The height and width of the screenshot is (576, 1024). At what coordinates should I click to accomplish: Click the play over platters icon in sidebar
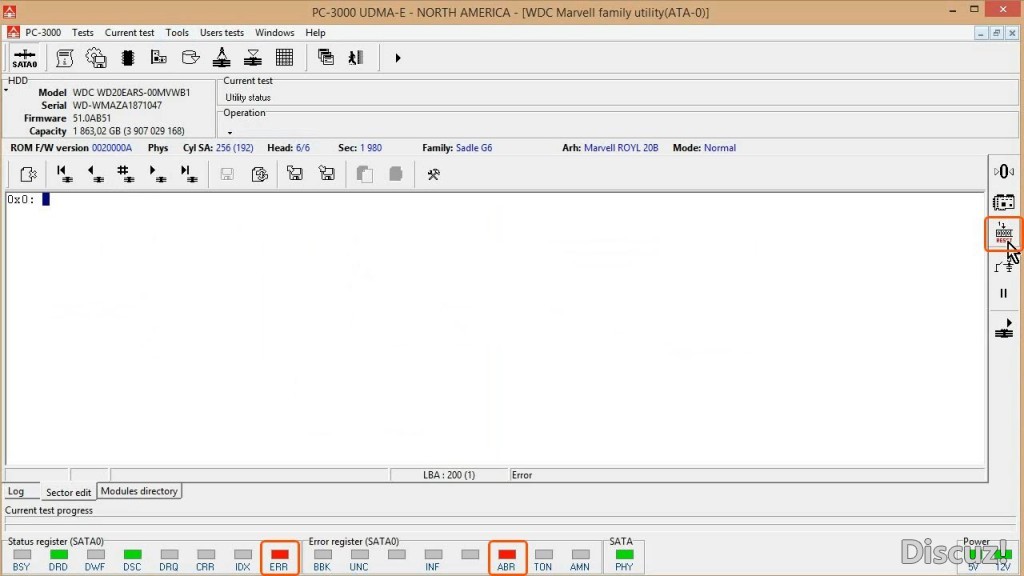tap(1004, 328)
